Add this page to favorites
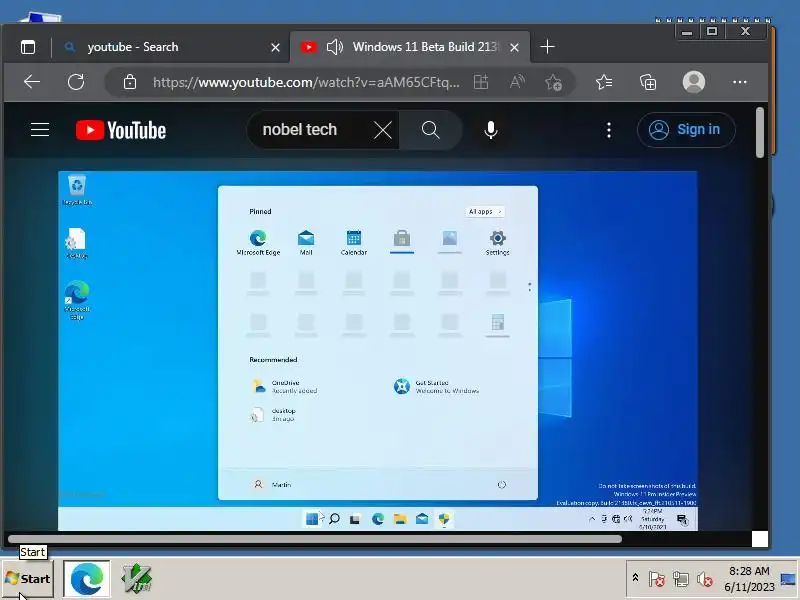800x600 pixels. coord(554,82)
